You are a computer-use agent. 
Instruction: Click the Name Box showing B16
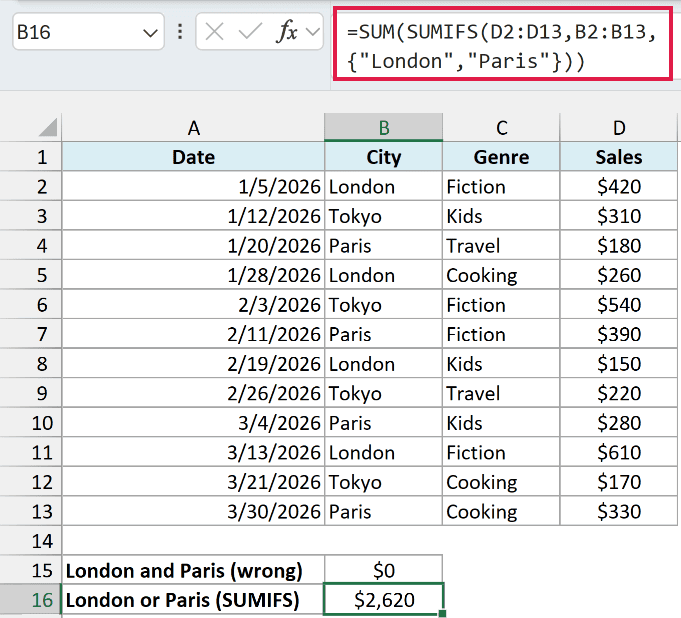point(88,32)
